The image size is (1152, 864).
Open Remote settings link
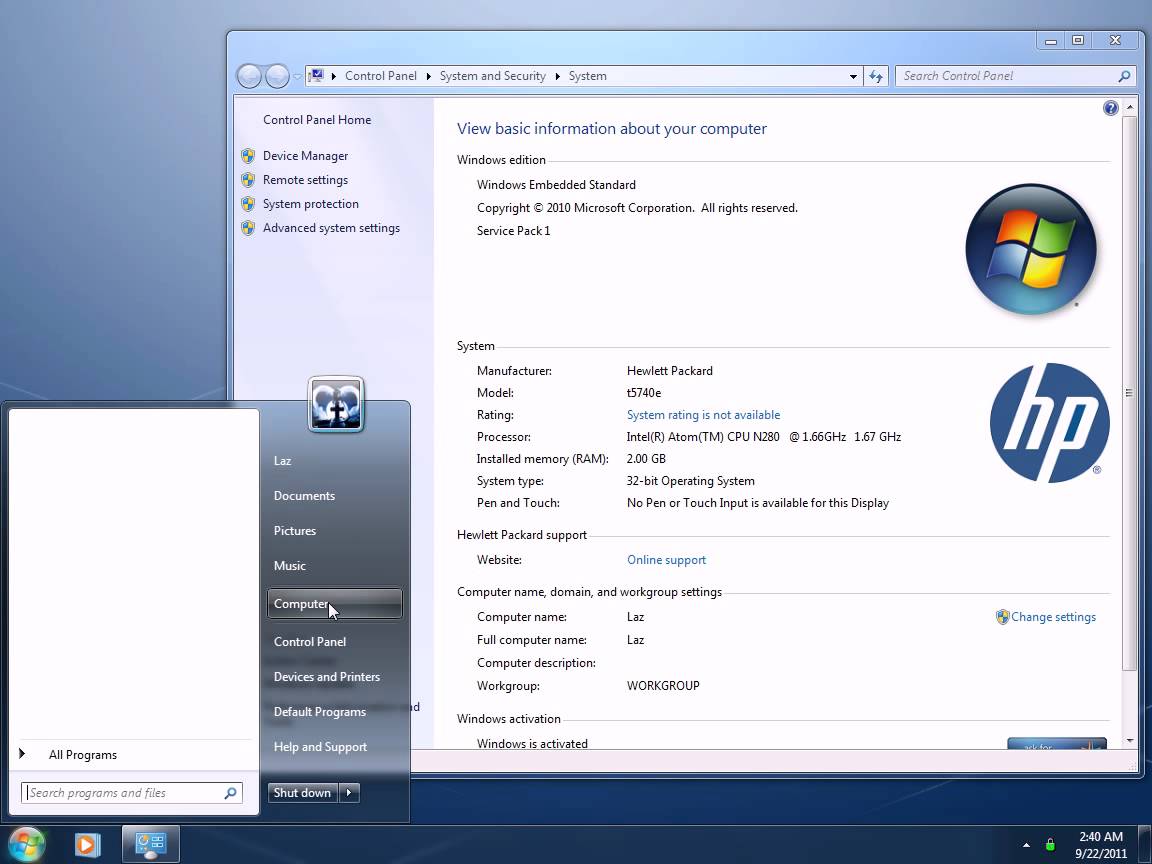coord(305,180)
